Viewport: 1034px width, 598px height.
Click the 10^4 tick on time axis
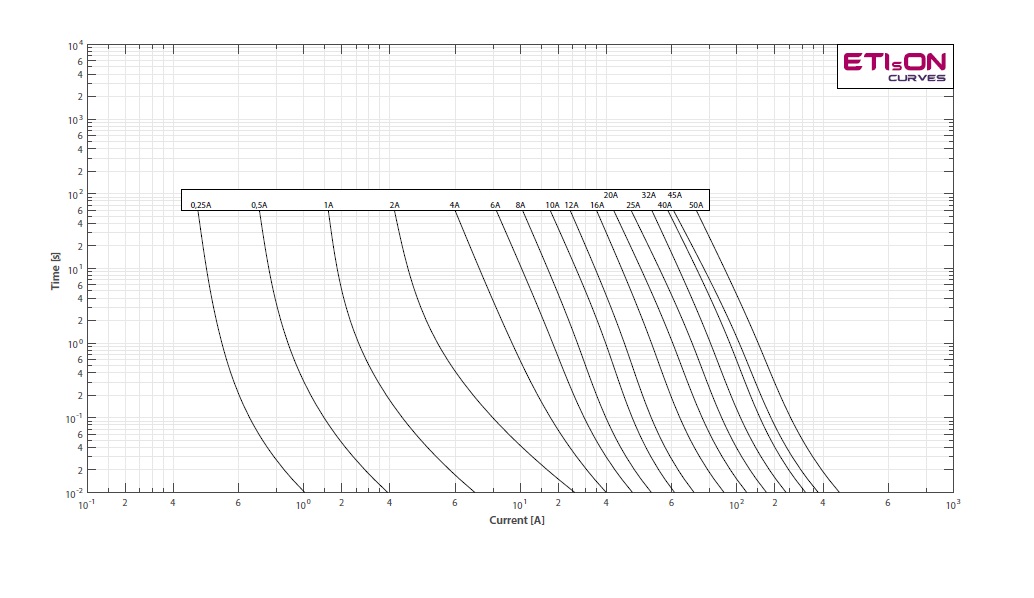coord(73,47)
